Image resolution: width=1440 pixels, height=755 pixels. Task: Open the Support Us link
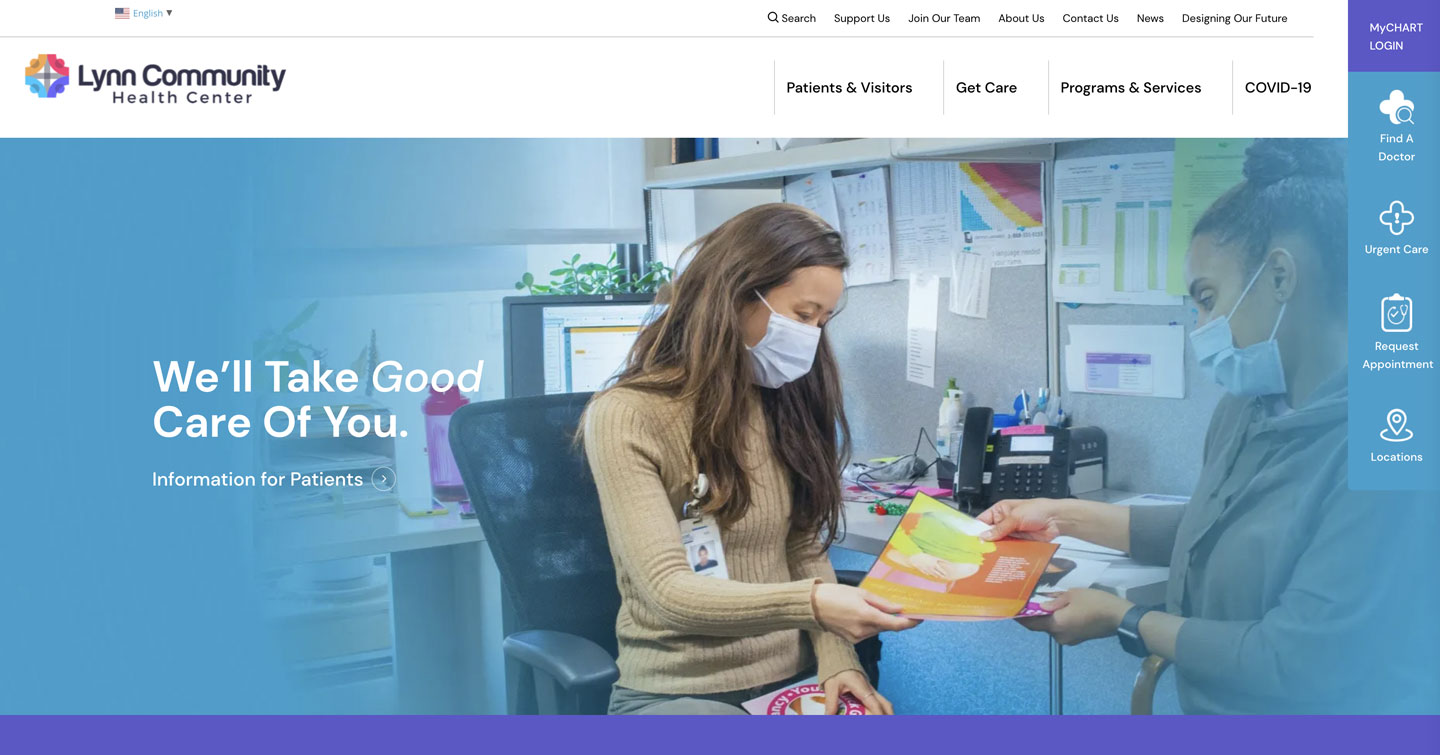[861, 18]
